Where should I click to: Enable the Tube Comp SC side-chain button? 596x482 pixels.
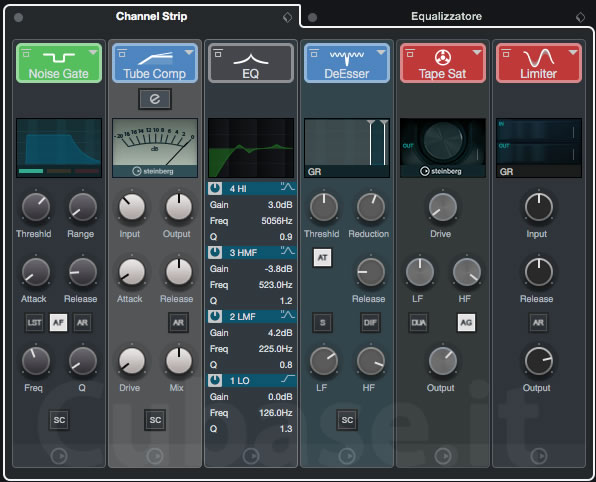155,420
